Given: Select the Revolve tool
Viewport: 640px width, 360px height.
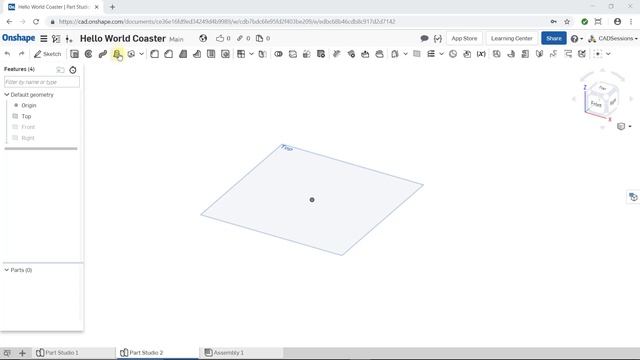Looking at the screenshot, I should click(89, 54).
